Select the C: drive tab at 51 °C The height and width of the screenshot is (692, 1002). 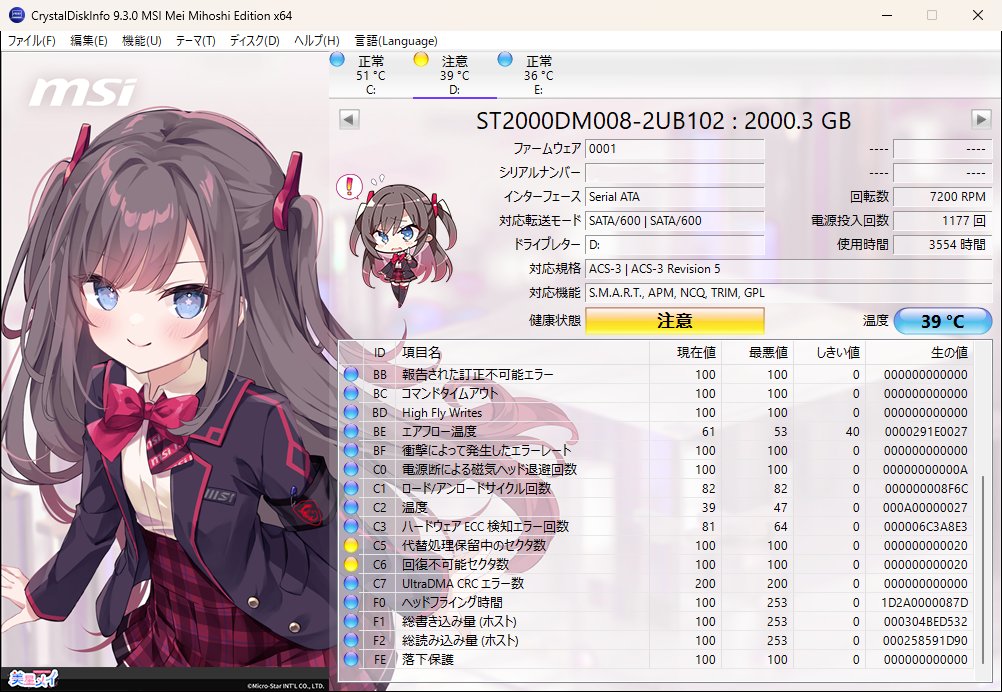click(x=371, y=75)
